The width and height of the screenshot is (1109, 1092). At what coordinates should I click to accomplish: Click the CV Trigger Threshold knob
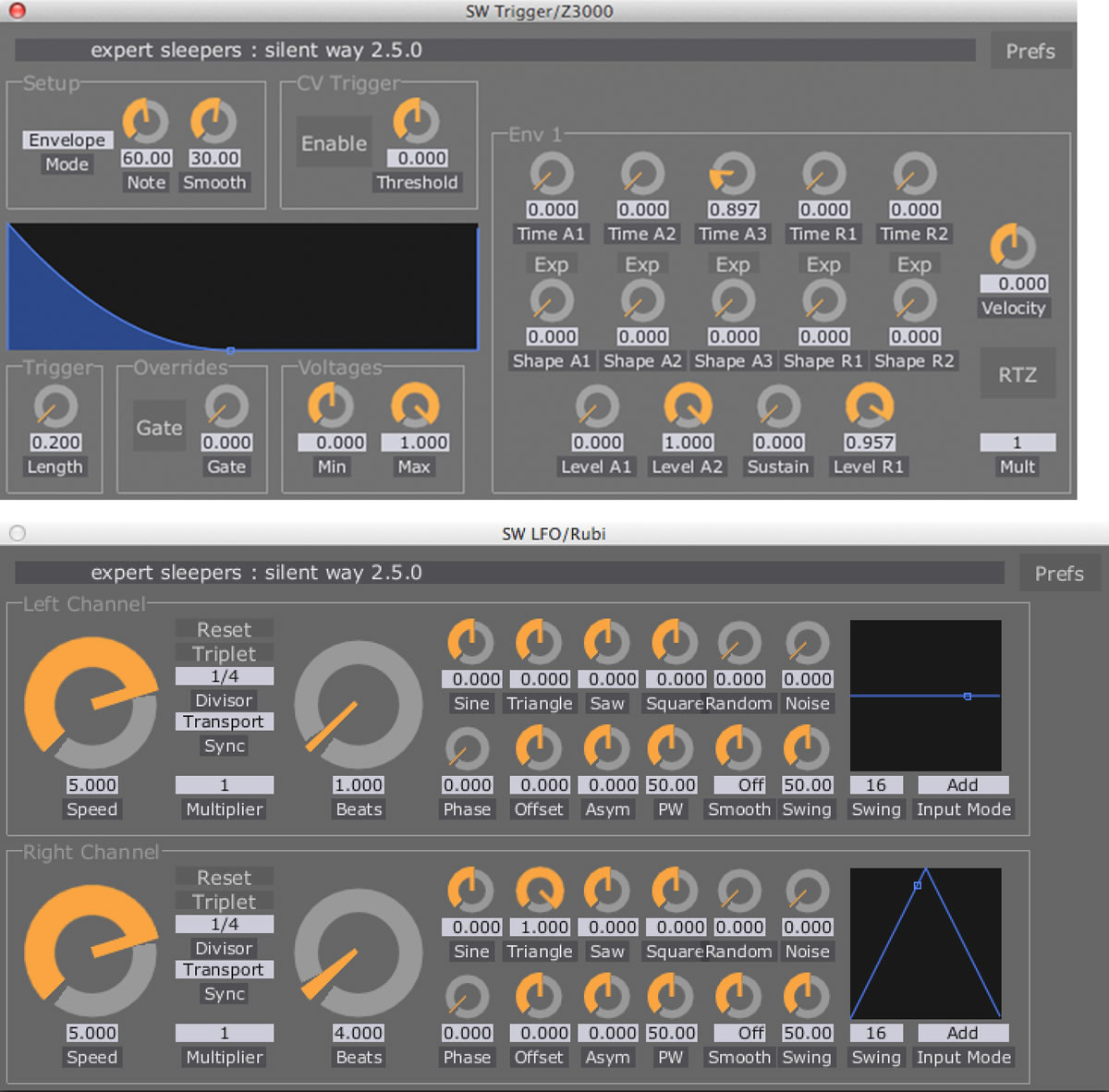click(x=417, y=121)
